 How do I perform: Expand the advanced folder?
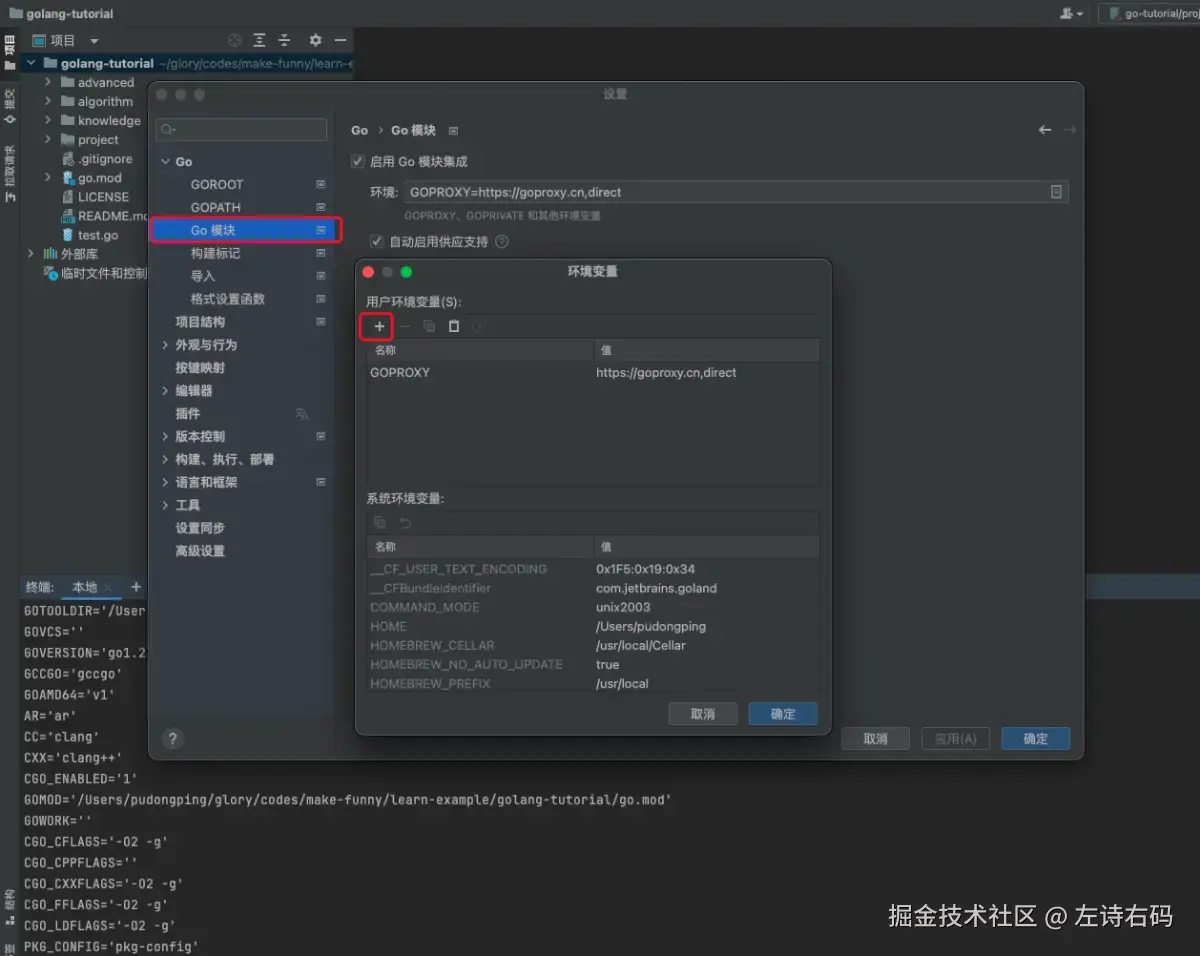48,82
